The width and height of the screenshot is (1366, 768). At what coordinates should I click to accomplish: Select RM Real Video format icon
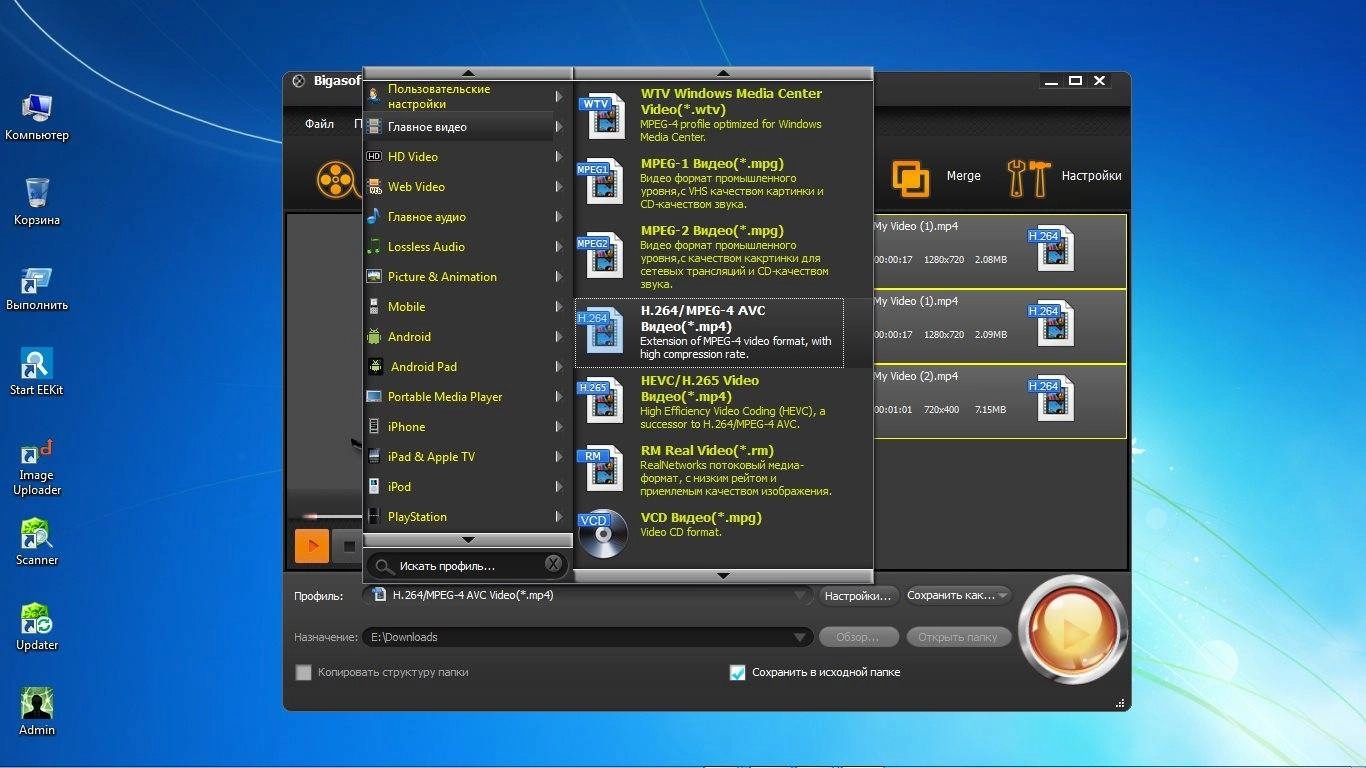pyautogui.click(x=602, y=468)
